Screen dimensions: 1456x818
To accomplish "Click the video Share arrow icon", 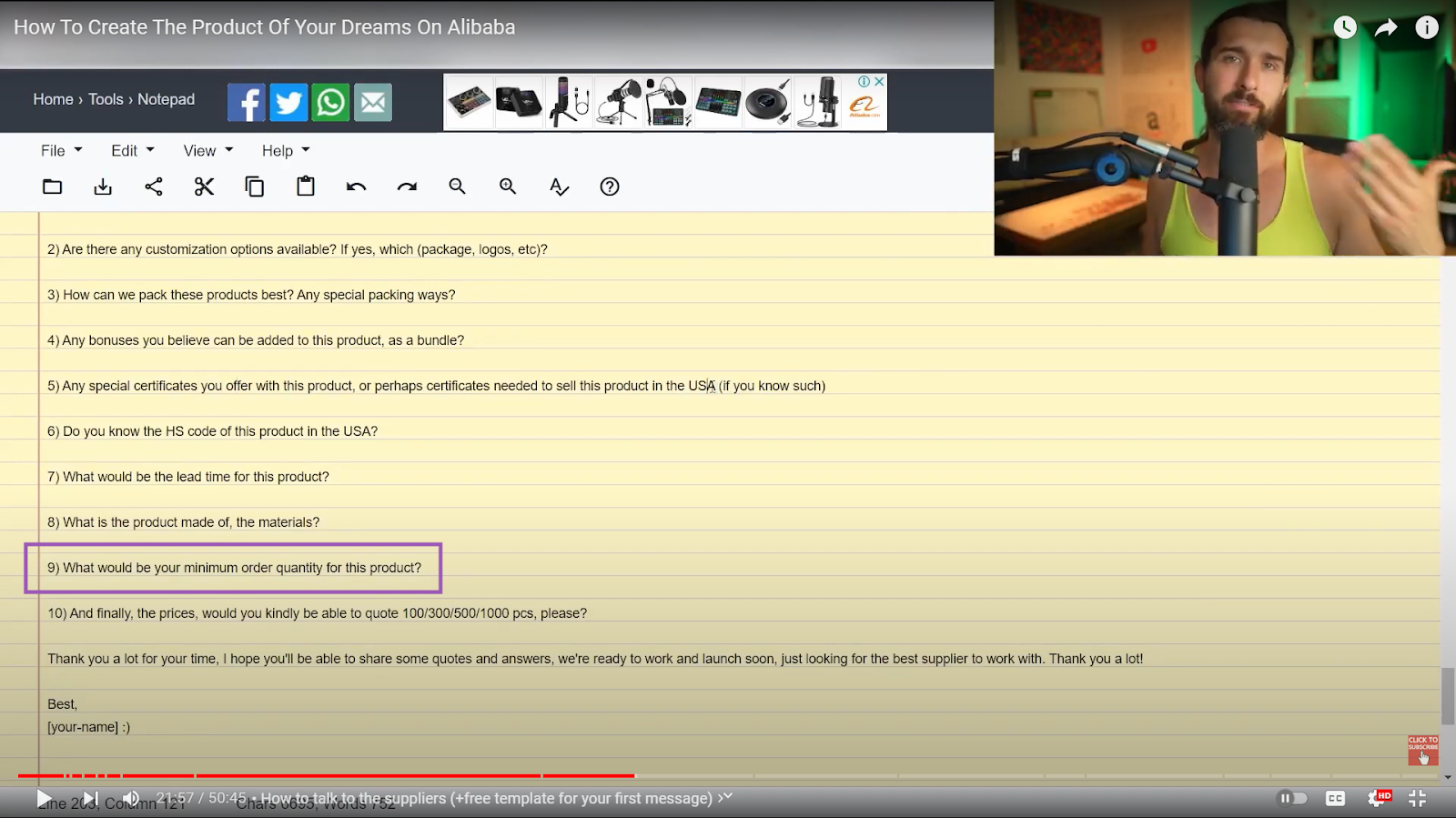I will (x=1386, y=27).
